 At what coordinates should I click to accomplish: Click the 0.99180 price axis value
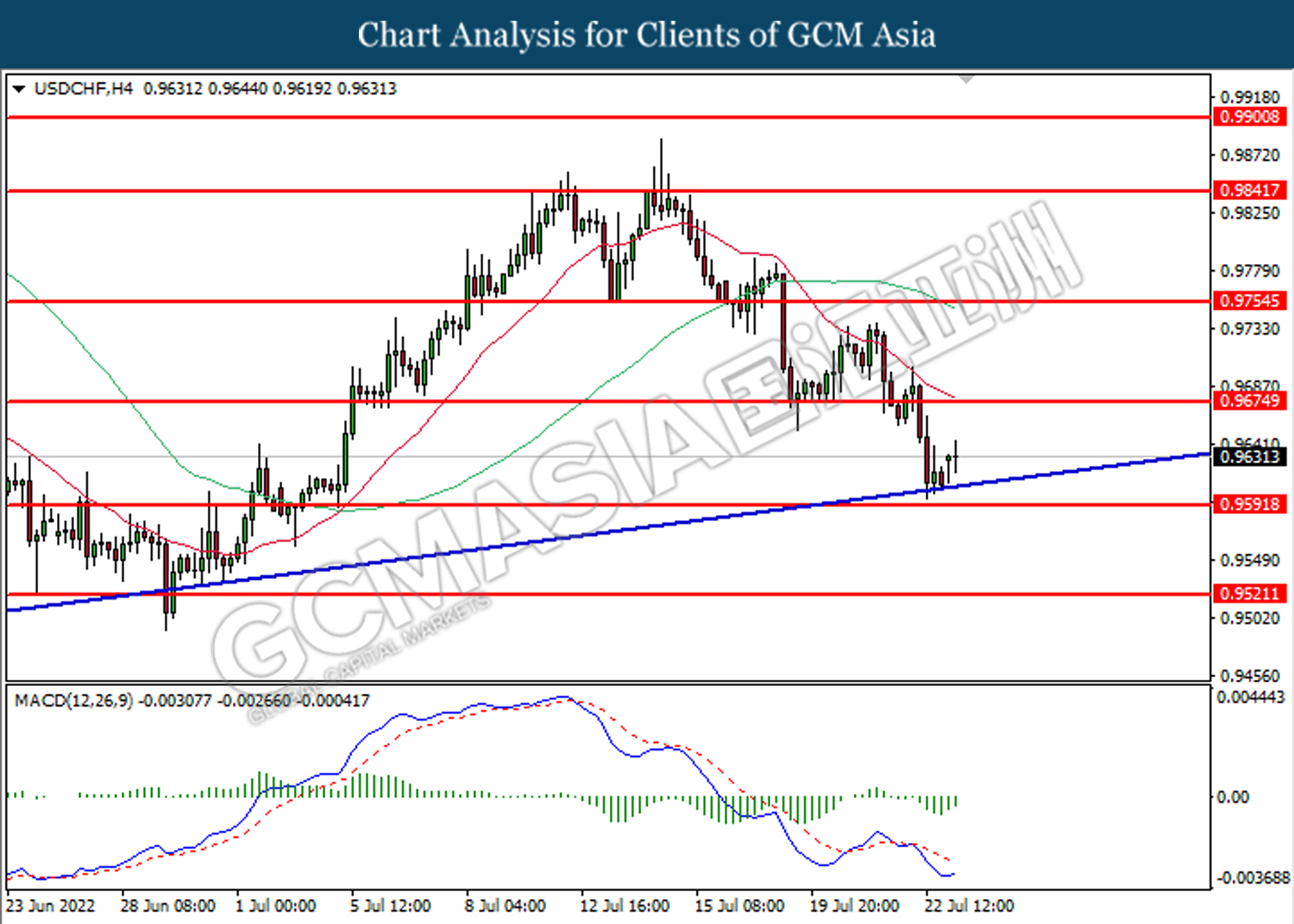click(x=1250, y=97)
